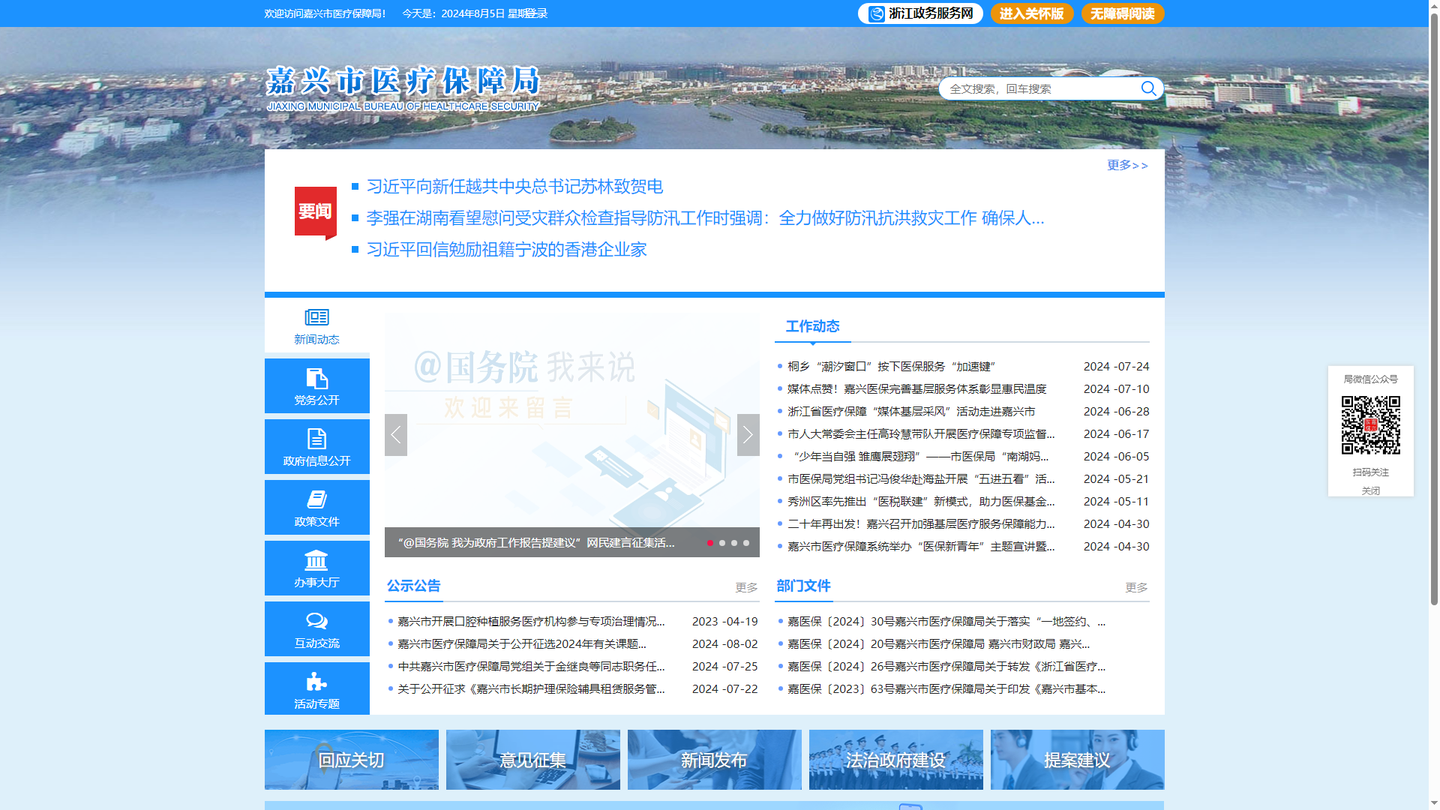The height and width of the screenshot is (810, 1440).
Task: Show previous slide with left arrow
Action: click(x=396, y=435)
